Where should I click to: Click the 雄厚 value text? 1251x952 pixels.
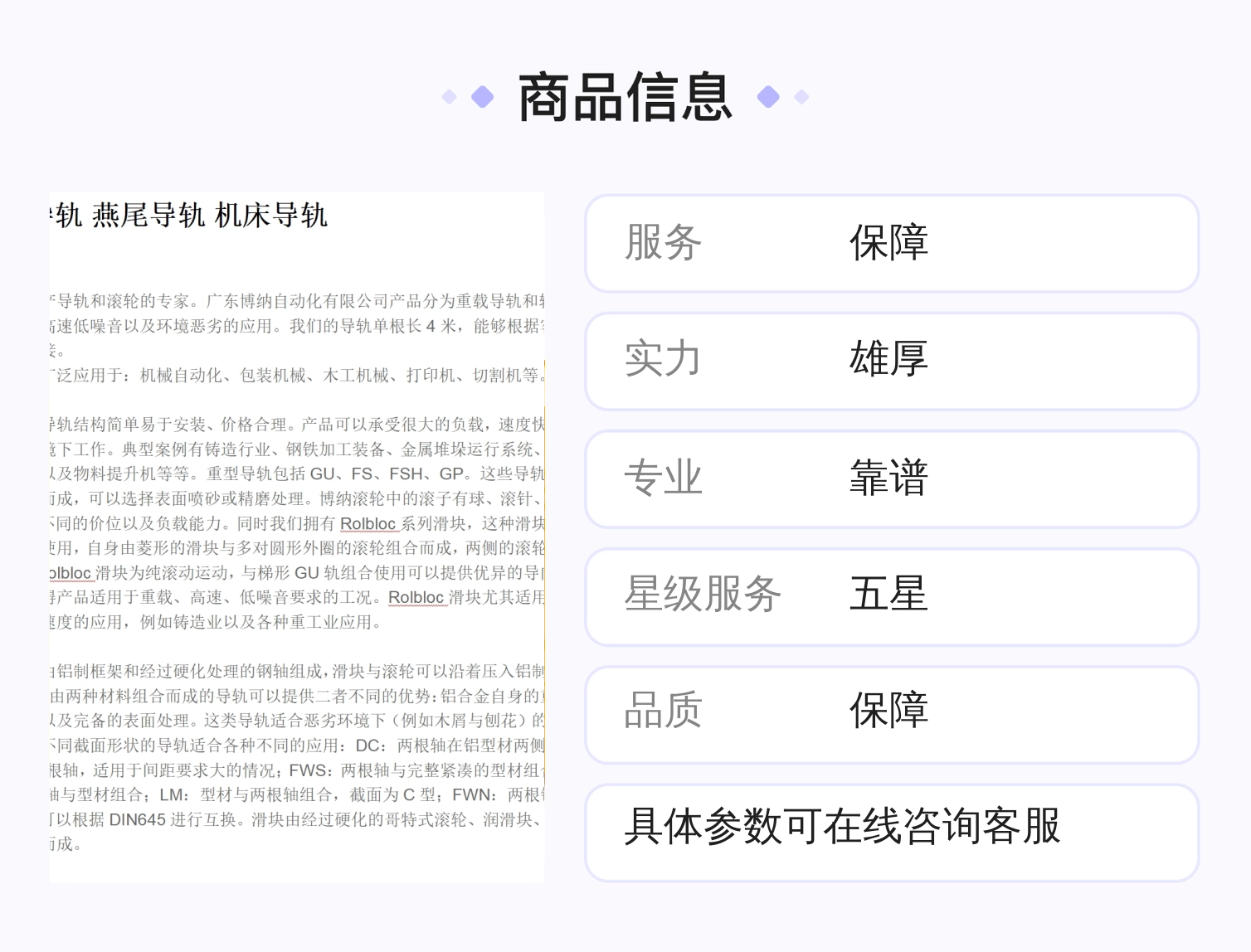[888, 360]
